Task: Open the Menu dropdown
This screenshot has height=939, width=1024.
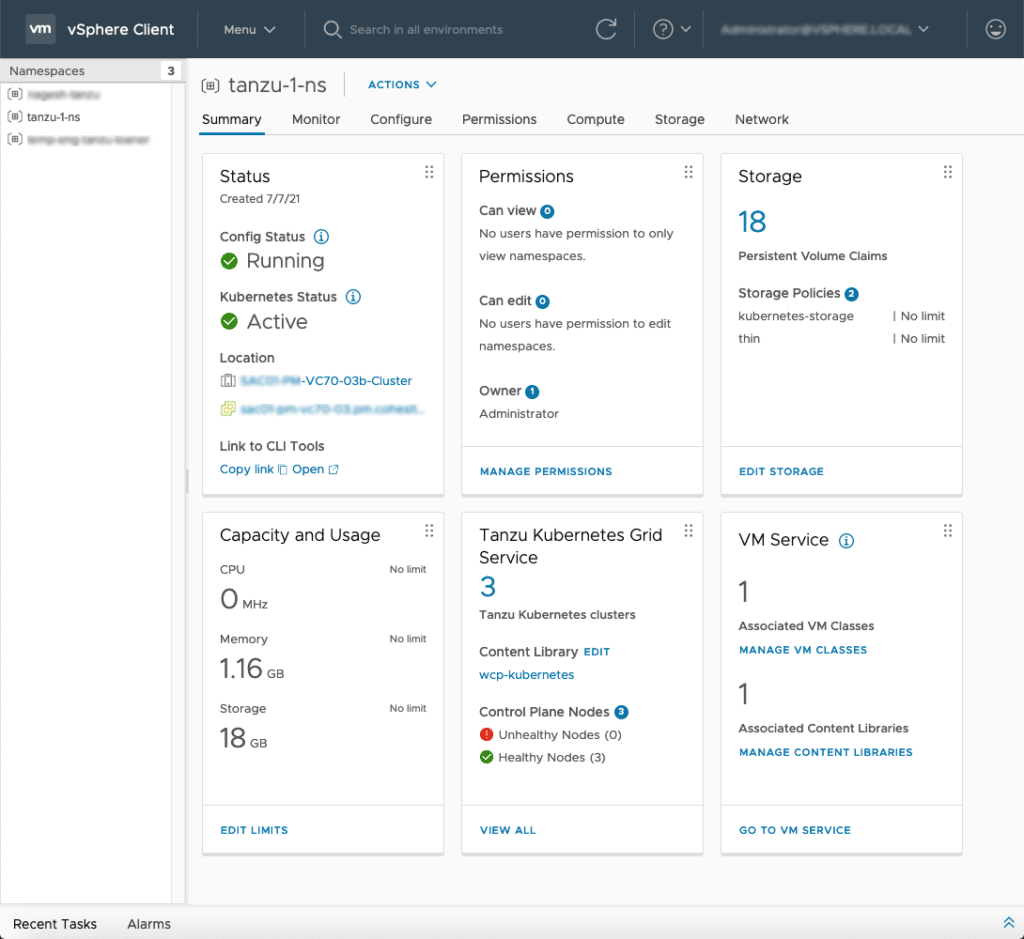Action: point(248,29)
